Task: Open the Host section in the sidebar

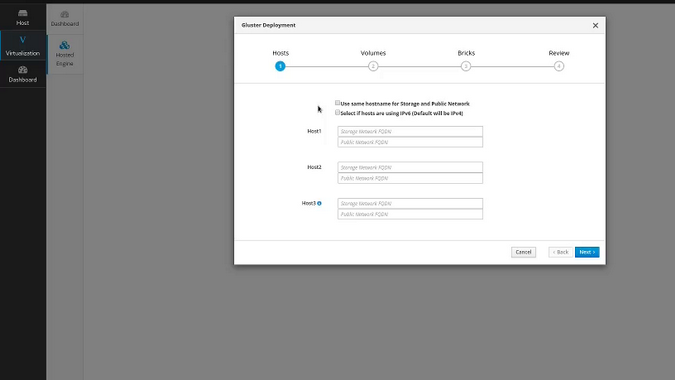Action: tap(23, 17)
